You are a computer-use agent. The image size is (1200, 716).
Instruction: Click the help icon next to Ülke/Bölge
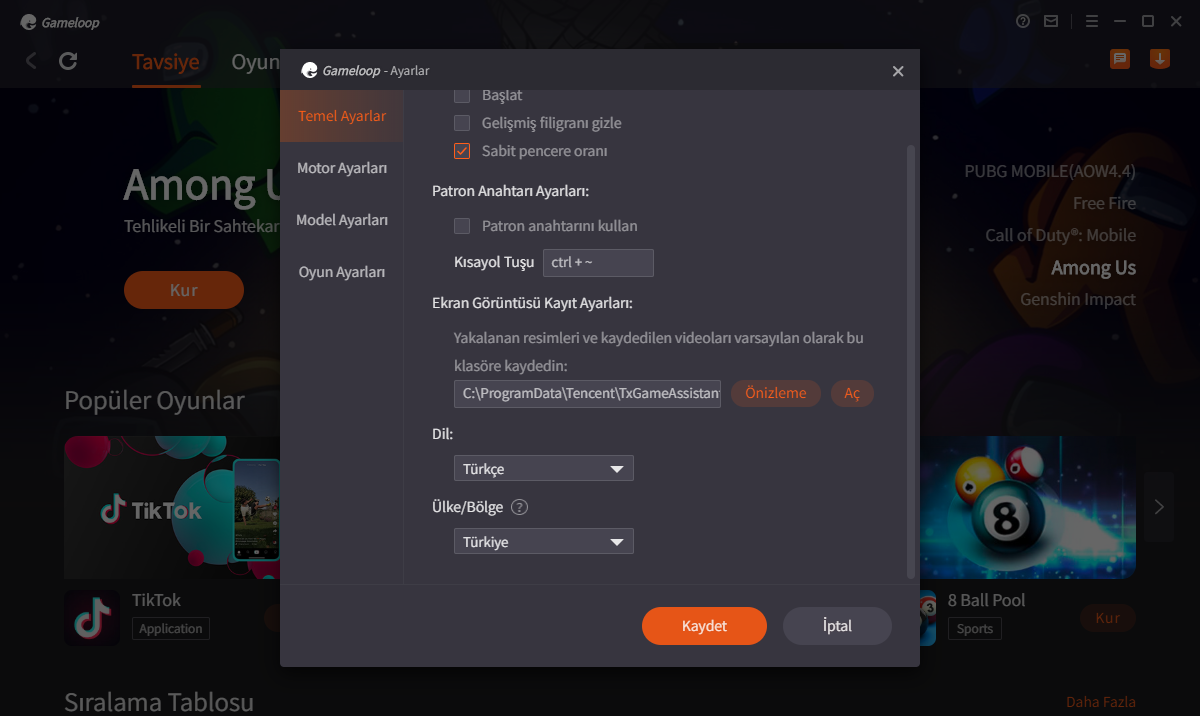click(x=519, y=507)
